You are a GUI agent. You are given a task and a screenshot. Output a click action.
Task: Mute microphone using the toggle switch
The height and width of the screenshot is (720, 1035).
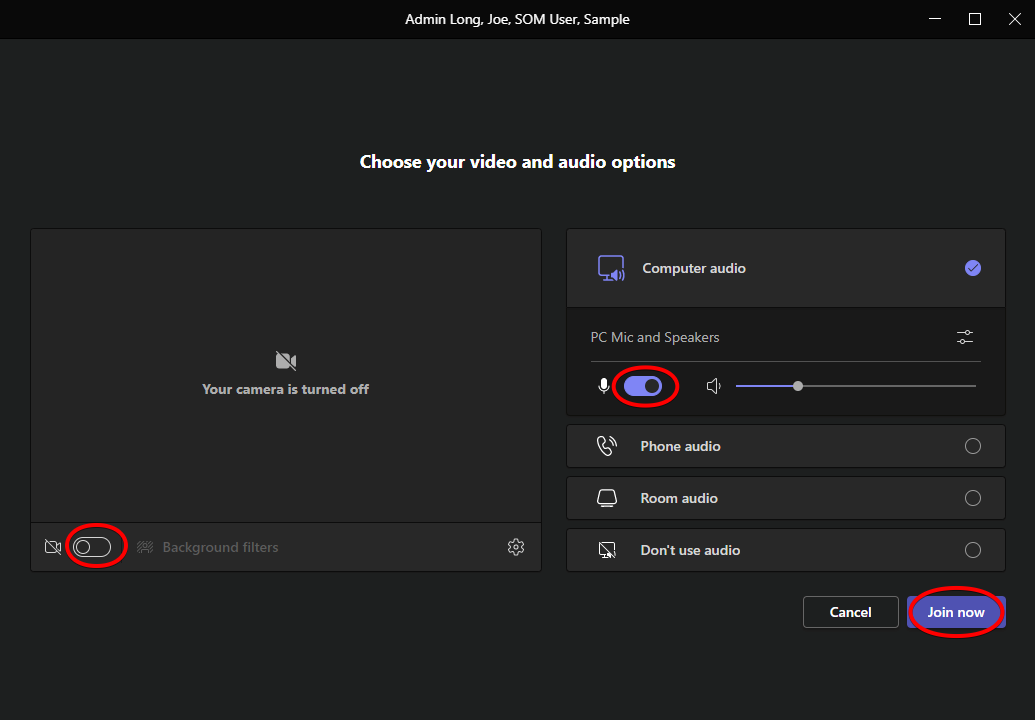click(x=643, y=386)
